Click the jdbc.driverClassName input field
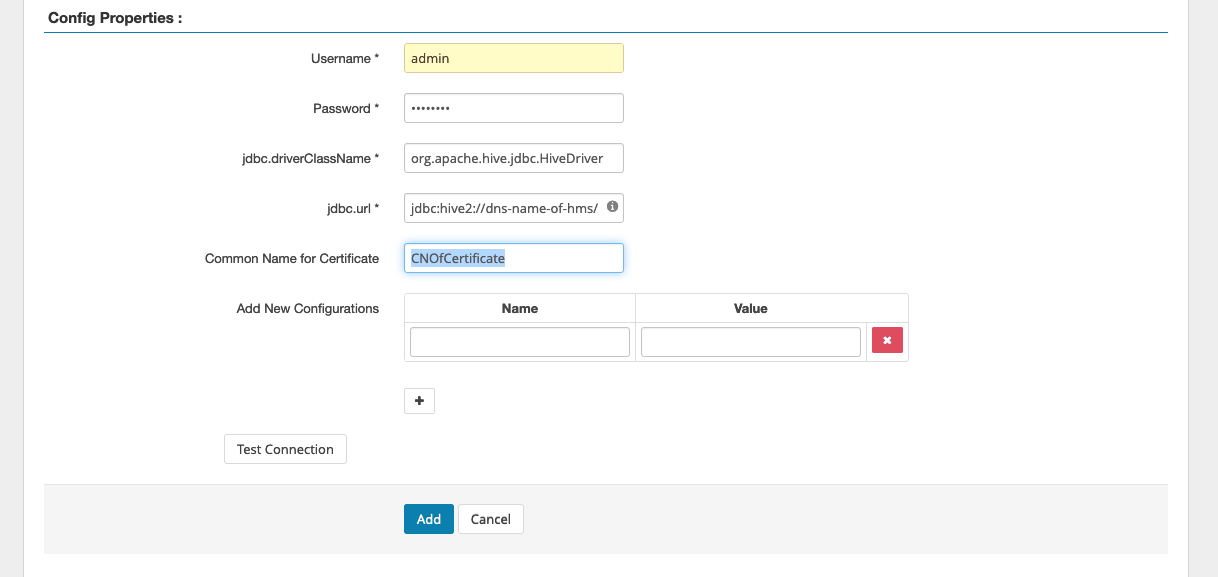Screen dimensions: 1218x577 tap(513, 158)
